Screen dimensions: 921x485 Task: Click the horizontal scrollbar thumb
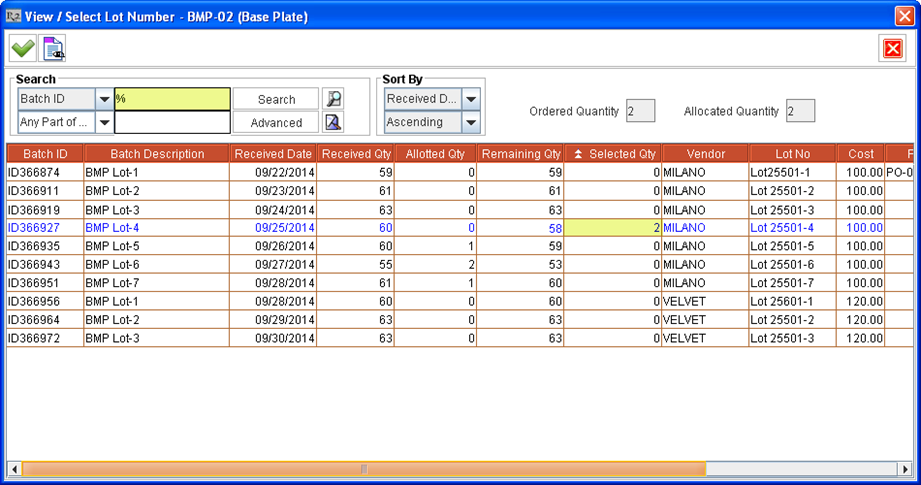[363, 468]
